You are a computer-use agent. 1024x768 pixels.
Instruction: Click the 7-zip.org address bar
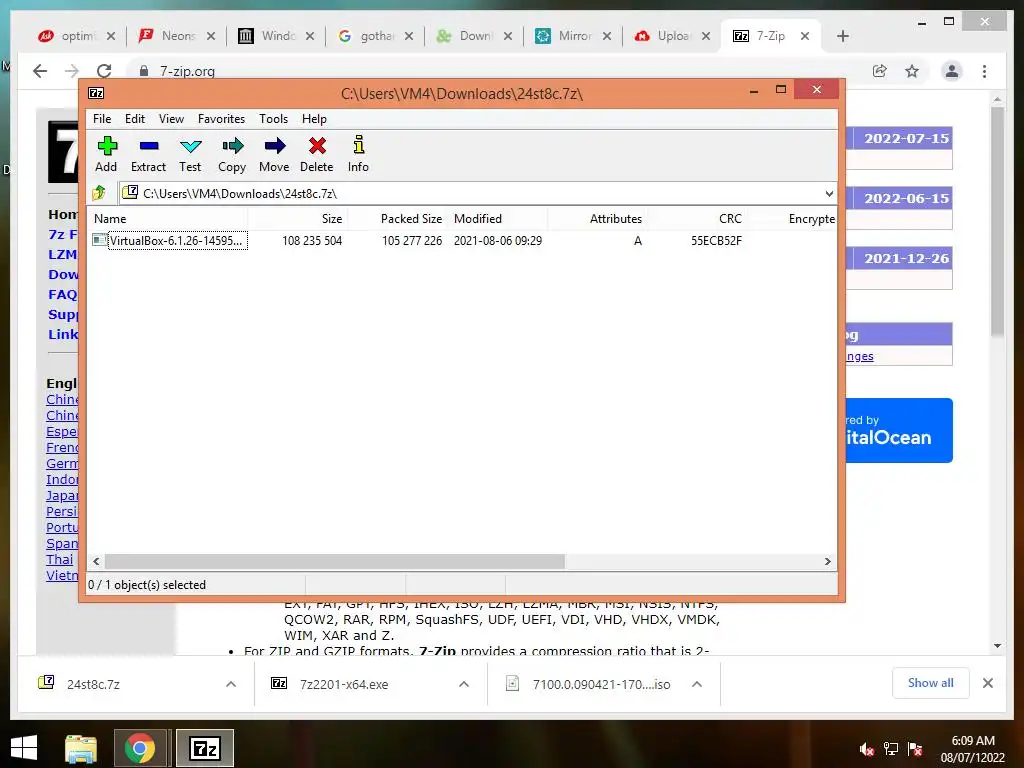(496, 71)
